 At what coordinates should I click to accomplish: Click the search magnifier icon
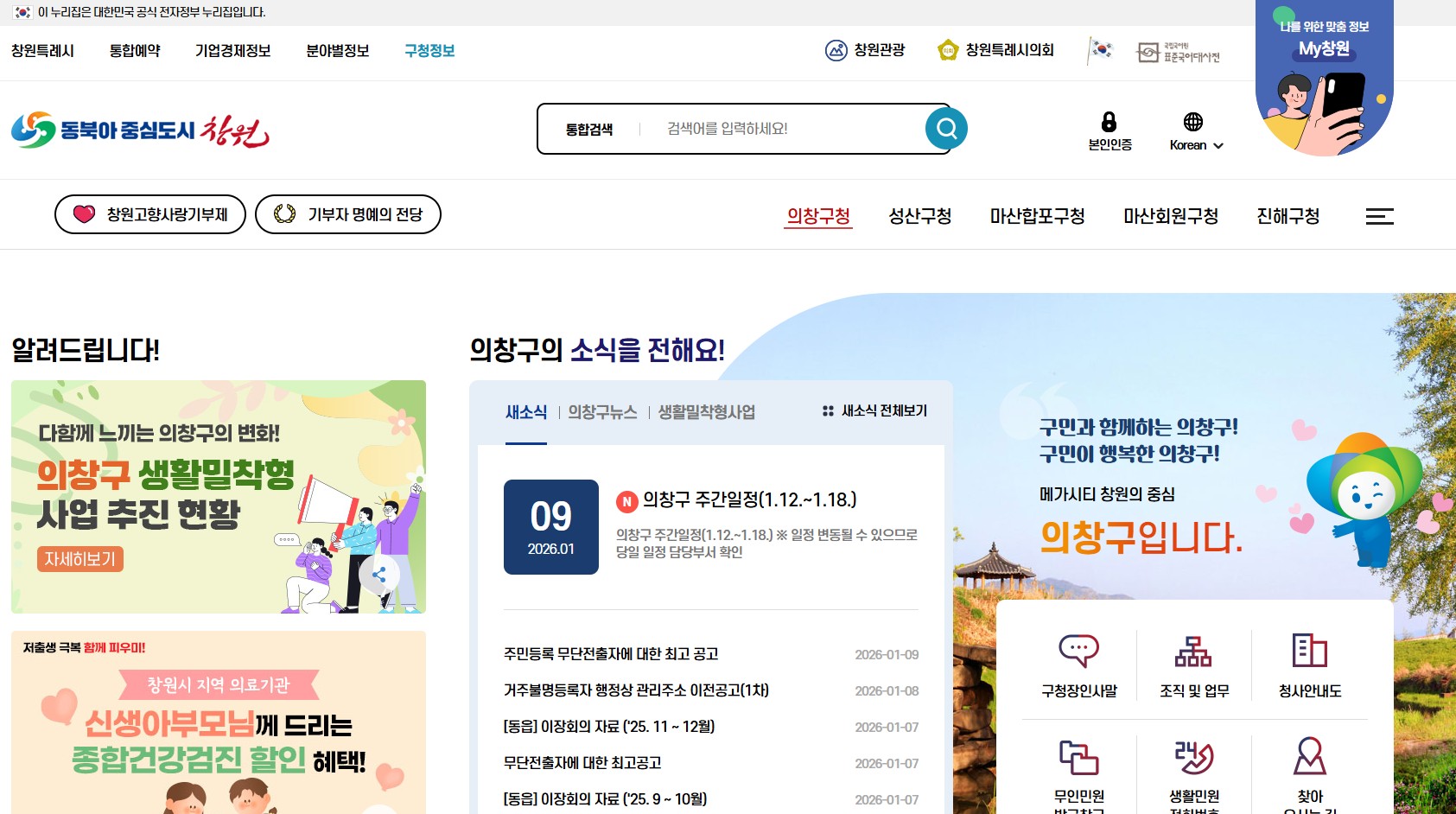pyautogui.click(x=945, y=127)
